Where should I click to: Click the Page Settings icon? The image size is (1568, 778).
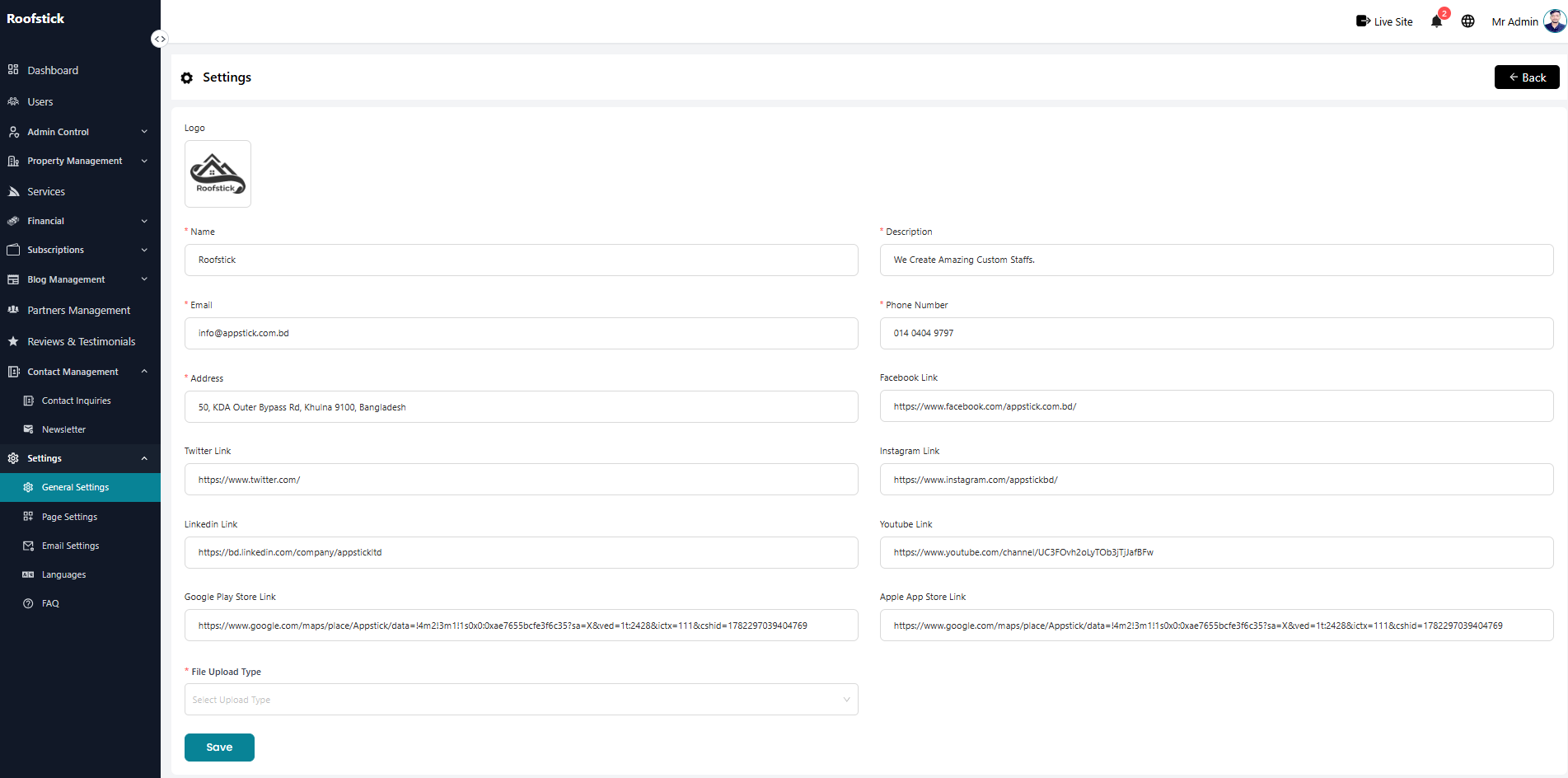click(28, 517)
